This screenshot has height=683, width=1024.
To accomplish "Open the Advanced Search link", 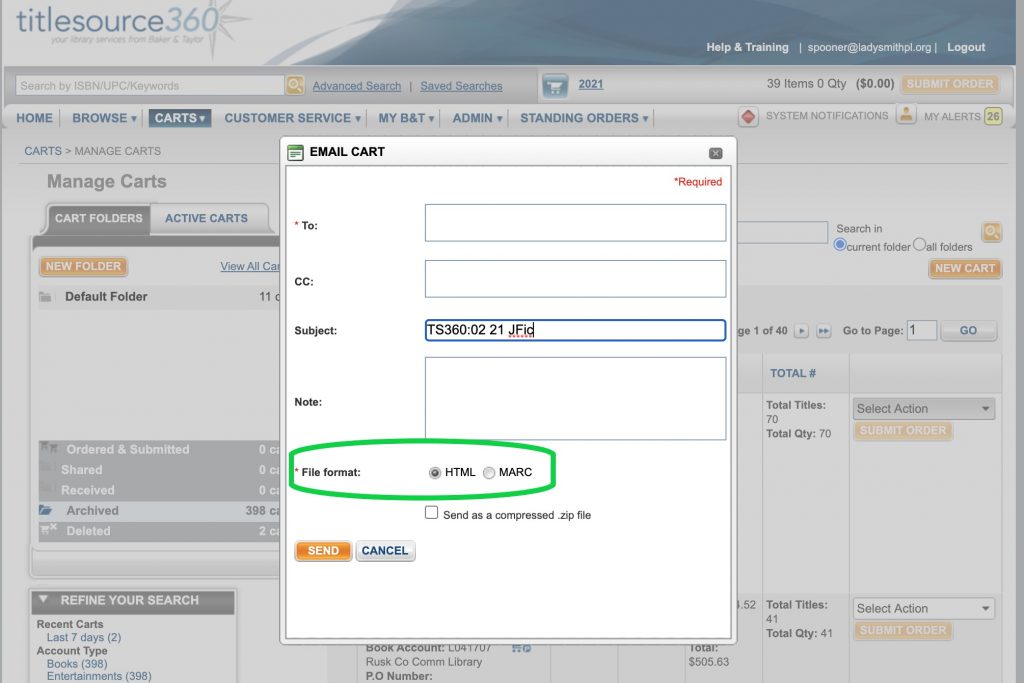I will [x=357, y=86].
